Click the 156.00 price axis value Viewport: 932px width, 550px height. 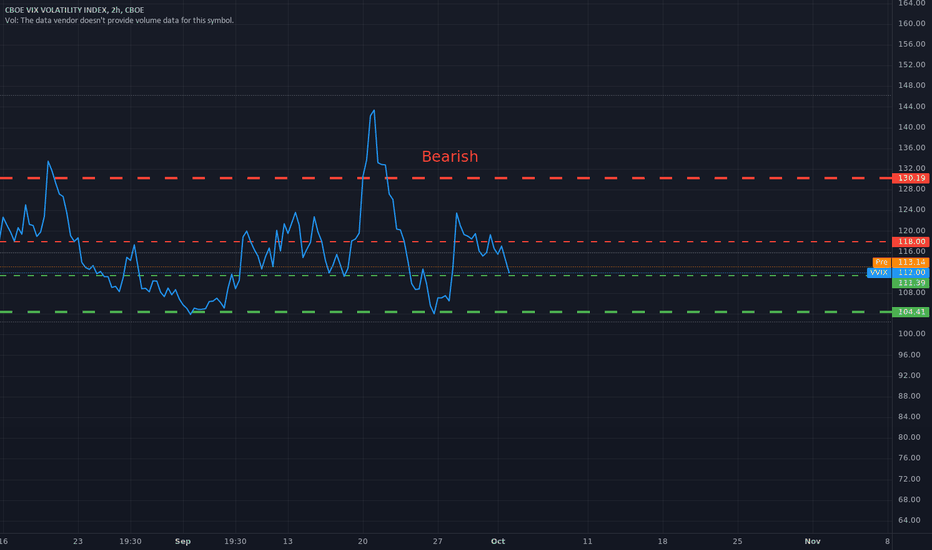pyautogui.click(x=912, y=44)
